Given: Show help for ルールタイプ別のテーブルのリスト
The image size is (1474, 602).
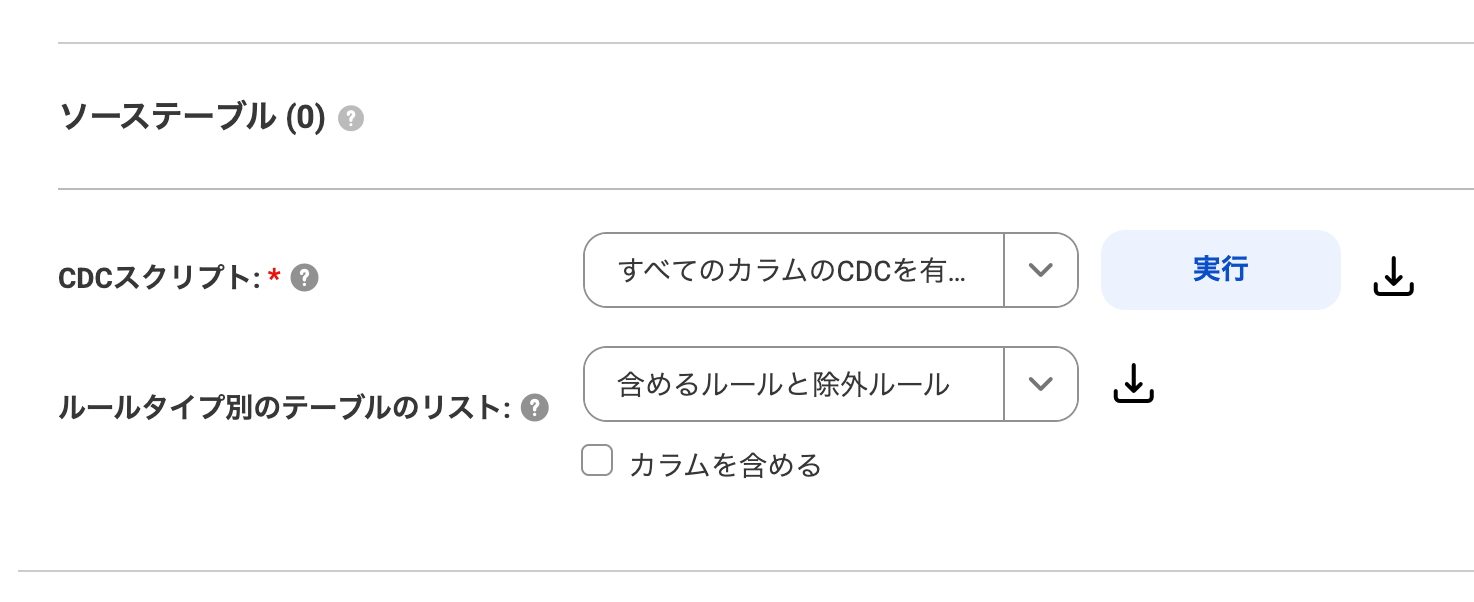Looking at the screenshot, I should 535,408.
